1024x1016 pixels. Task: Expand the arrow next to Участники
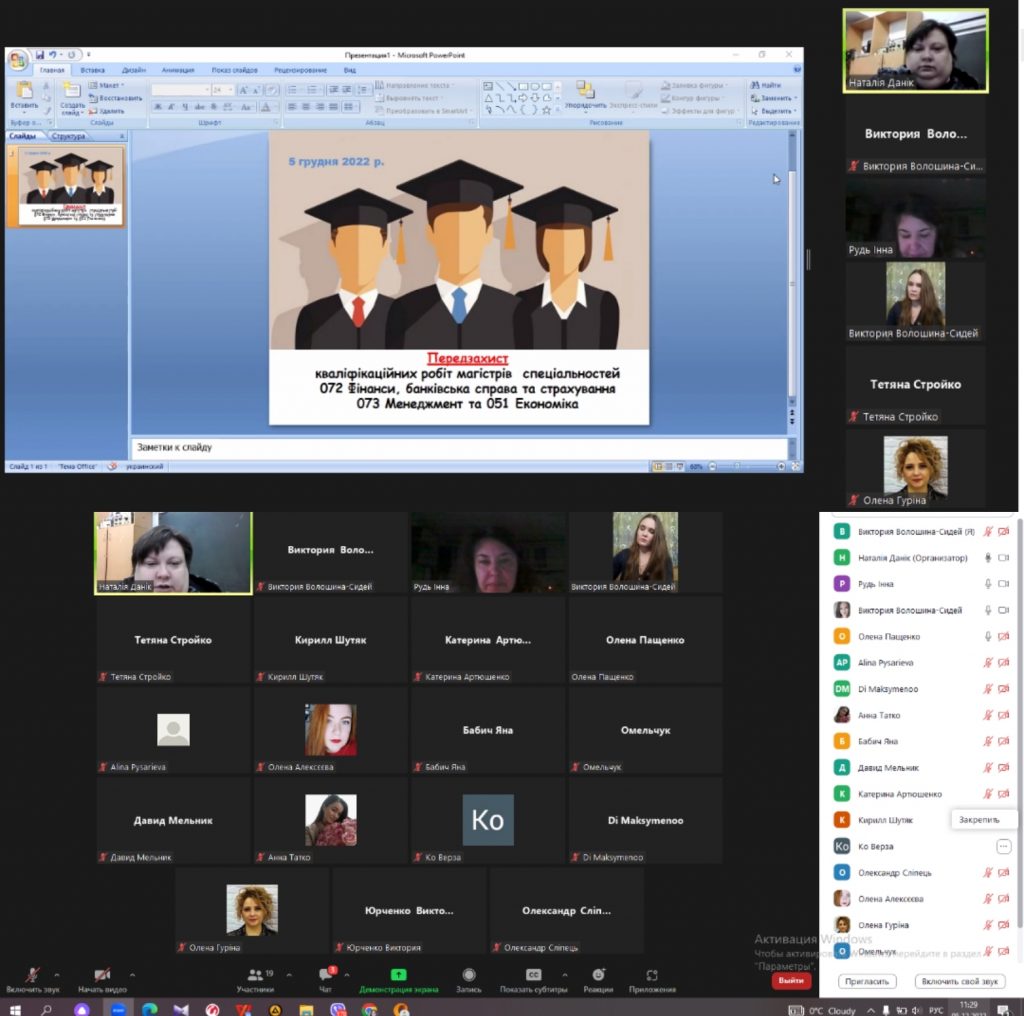(x=283, y=974)
